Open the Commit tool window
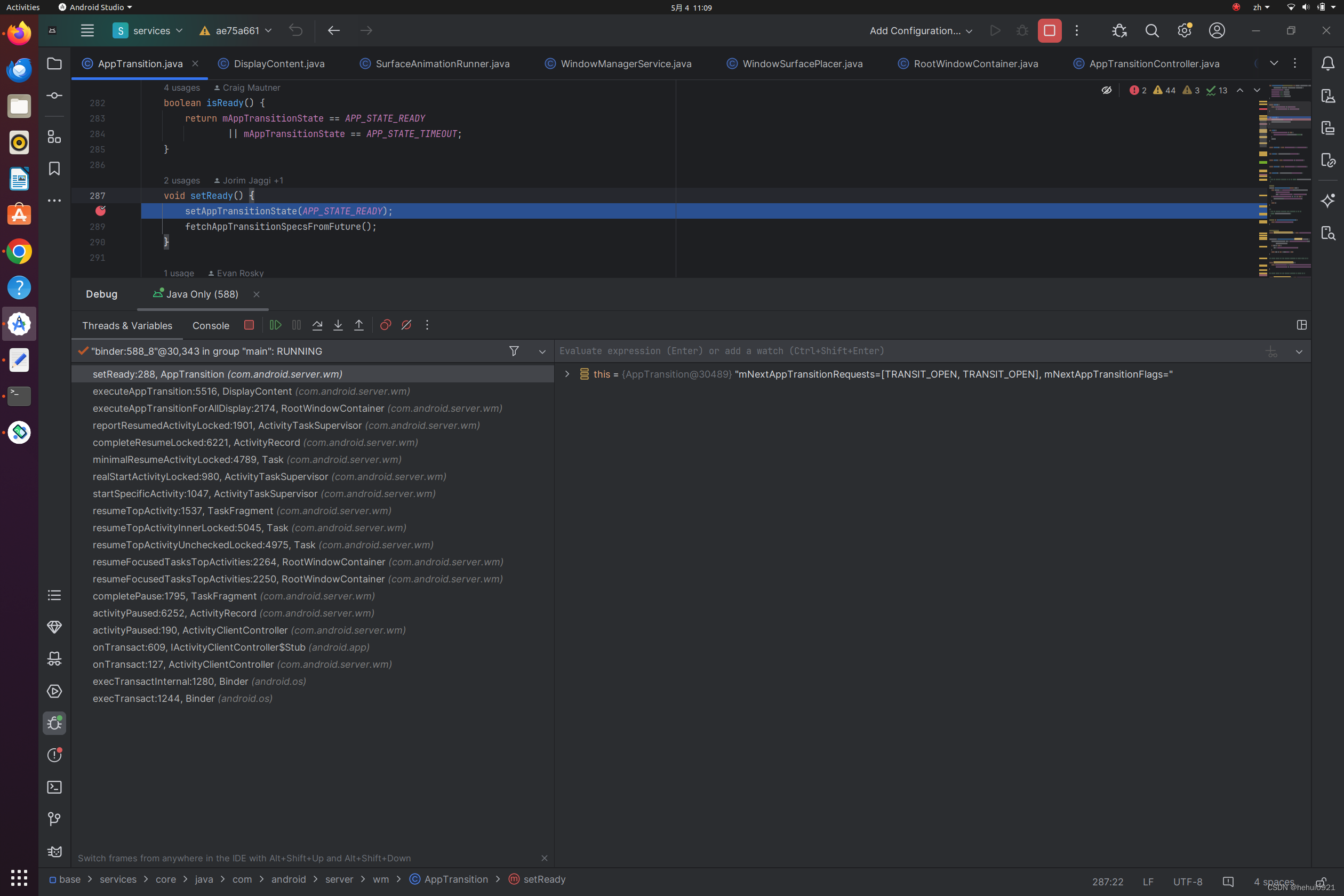This screenshot has width=1344, height=896. [54, 95]
